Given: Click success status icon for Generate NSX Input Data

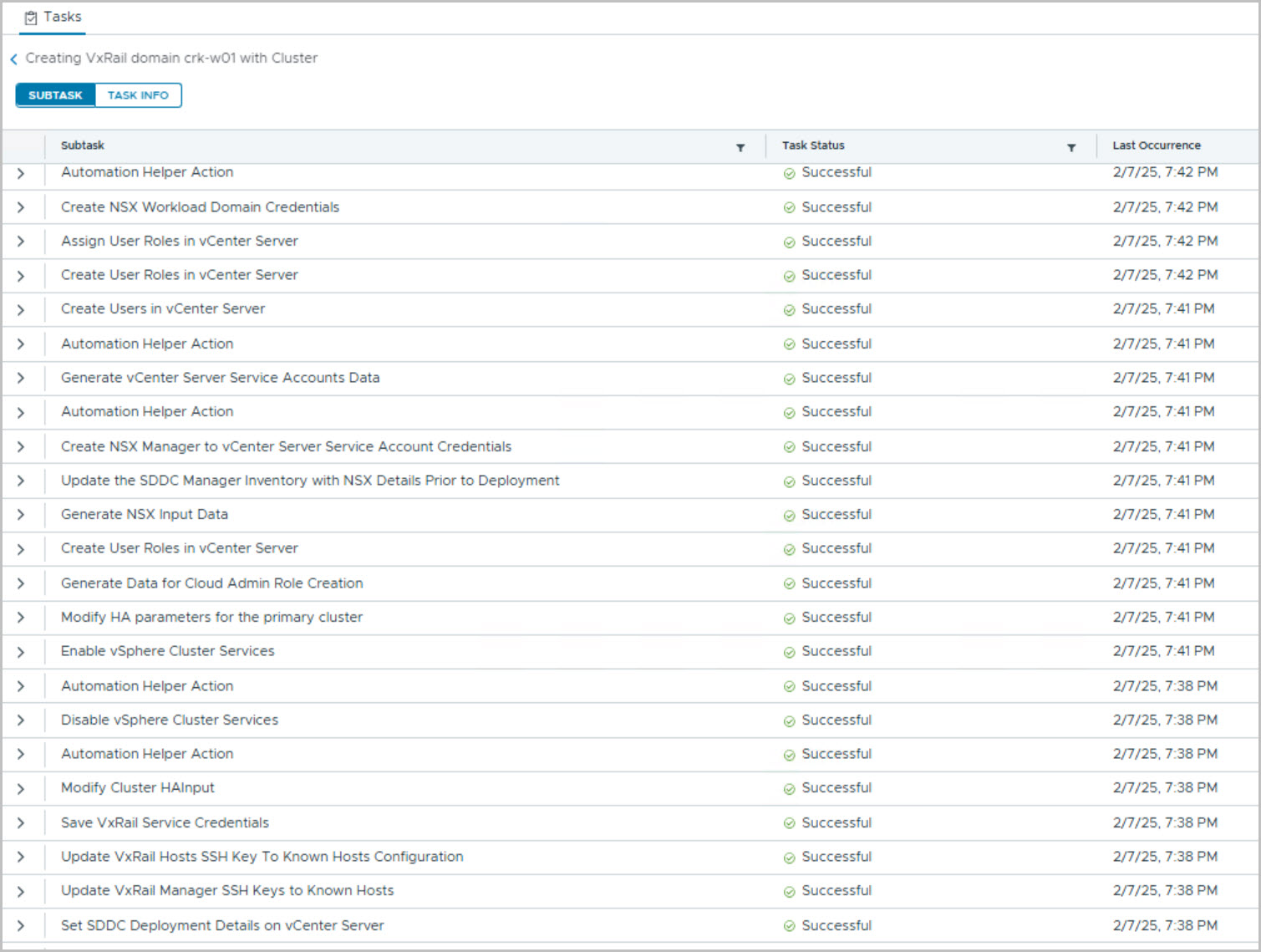Looking at the screenshot, I should pyautogui.click(x=789, y=516).
